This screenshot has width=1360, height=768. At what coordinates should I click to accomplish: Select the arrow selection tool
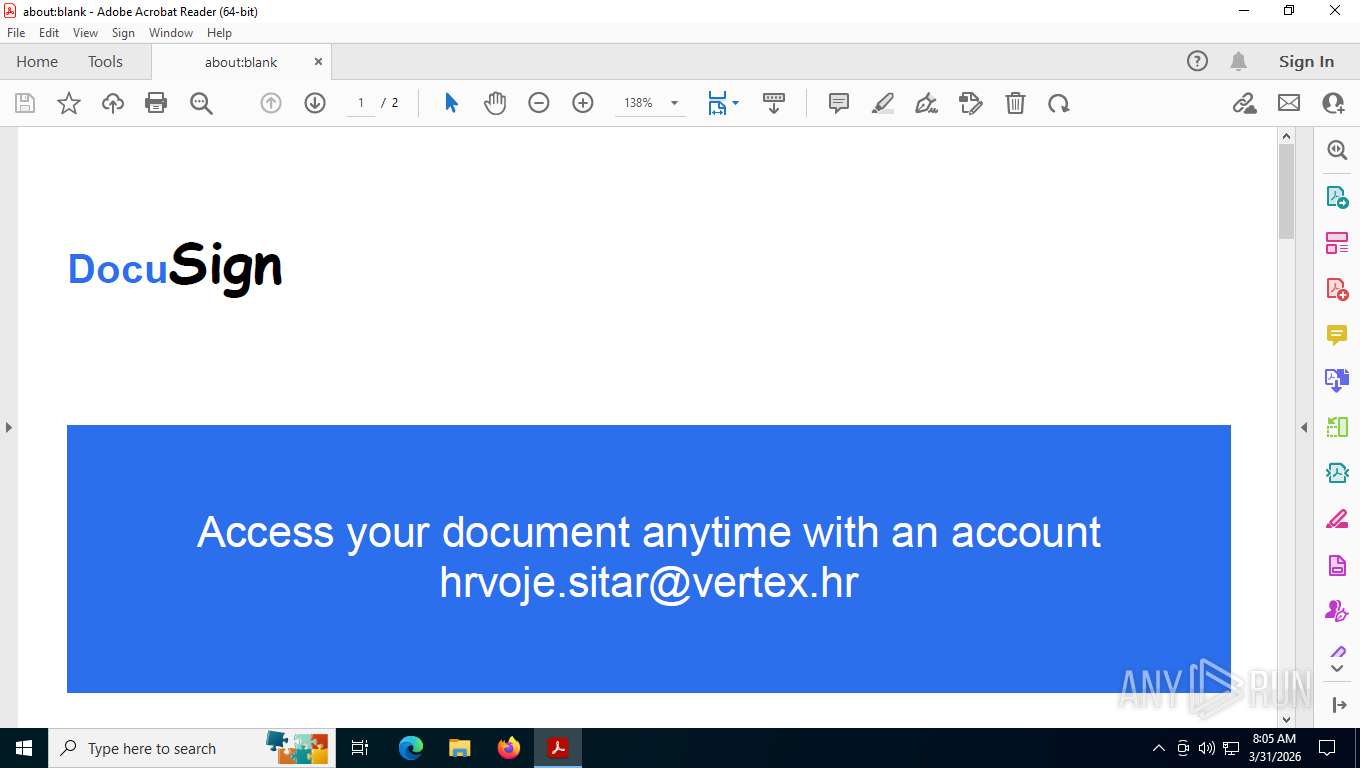coord(451,103)
